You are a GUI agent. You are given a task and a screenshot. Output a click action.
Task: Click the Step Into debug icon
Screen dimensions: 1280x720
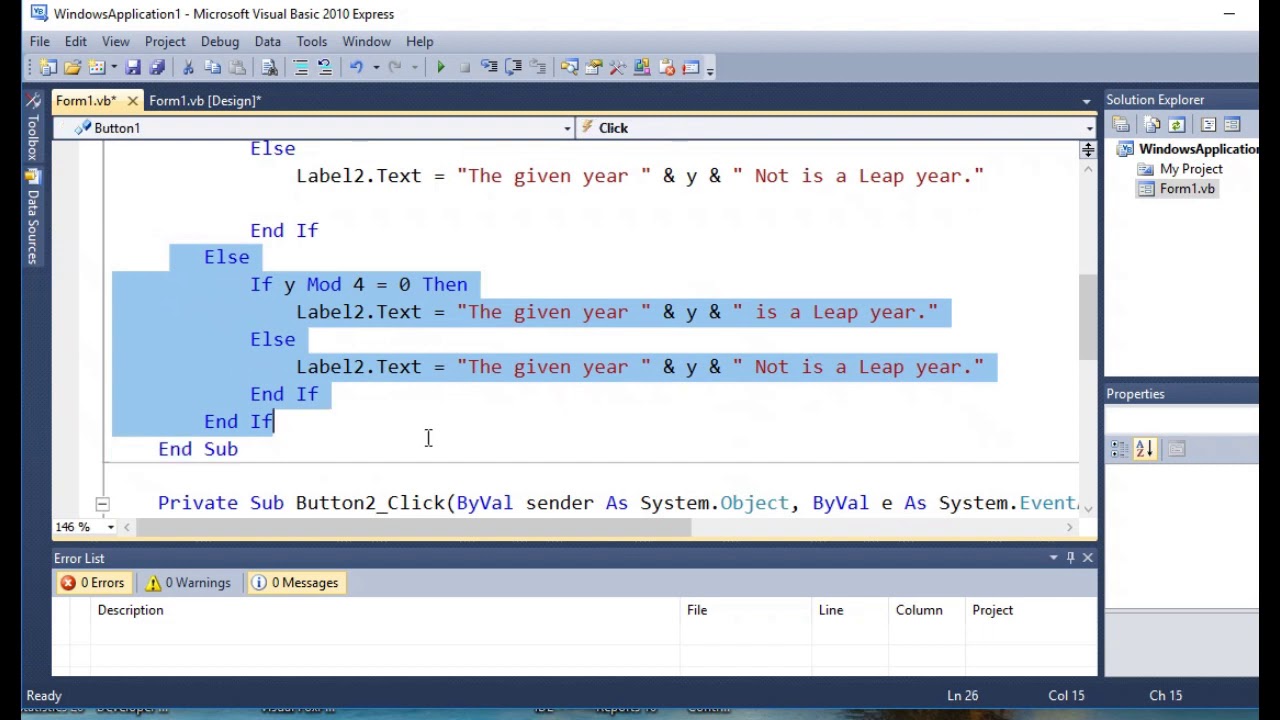[489, 67]
